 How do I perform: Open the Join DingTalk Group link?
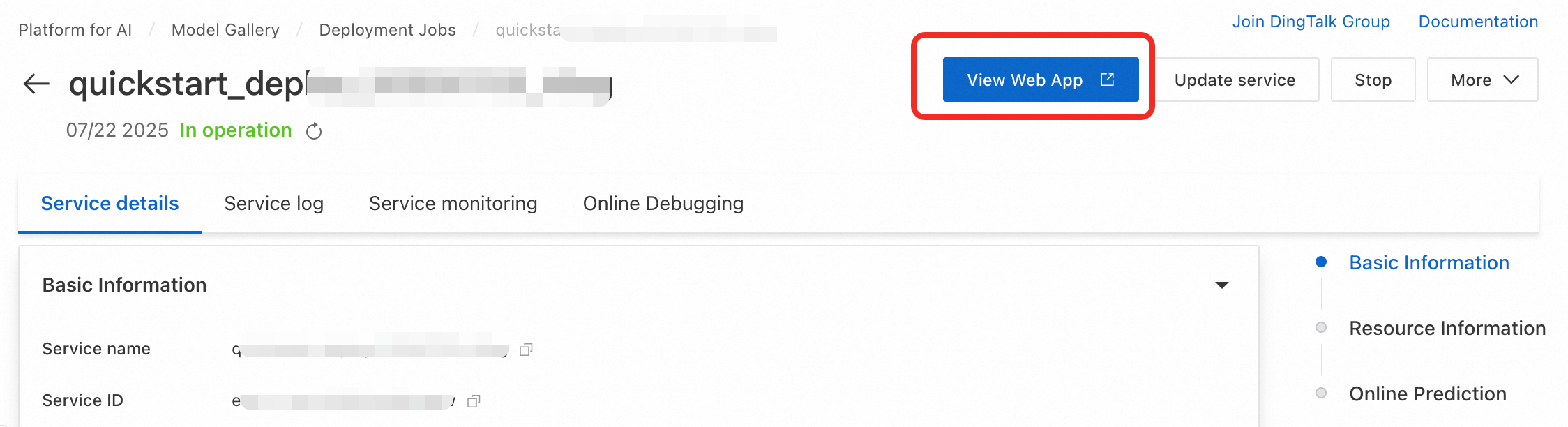point(1311,22)
